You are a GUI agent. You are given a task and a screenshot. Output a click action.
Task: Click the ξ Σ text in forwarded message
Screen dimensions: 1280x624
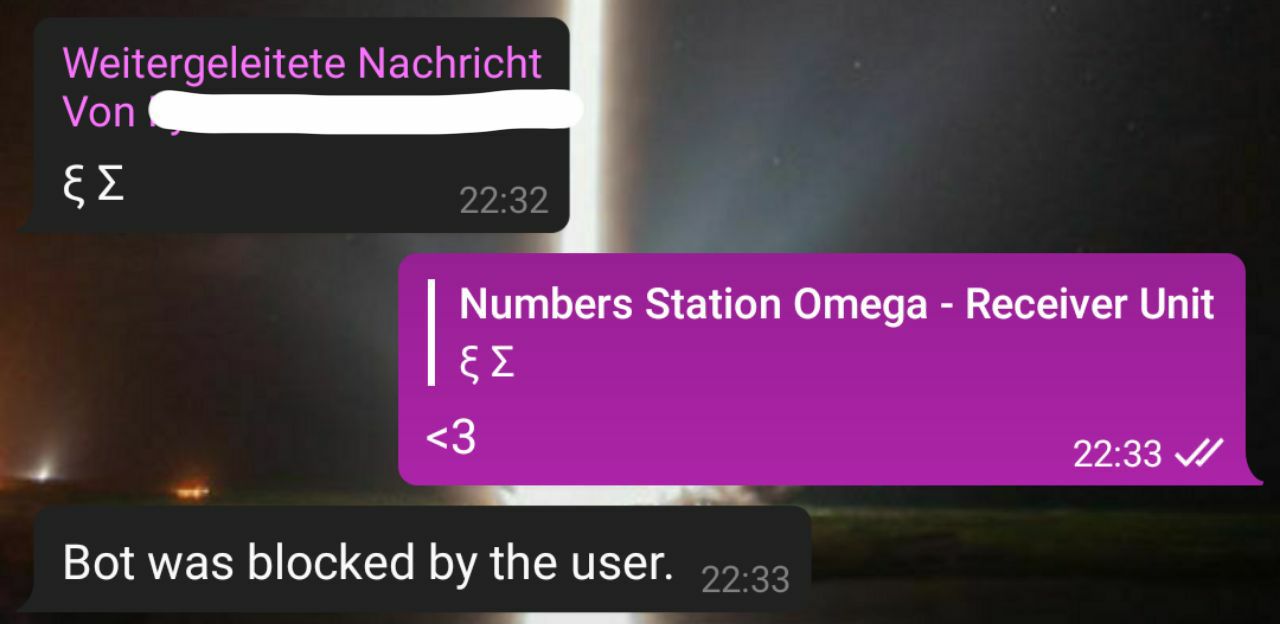point(94,185)
